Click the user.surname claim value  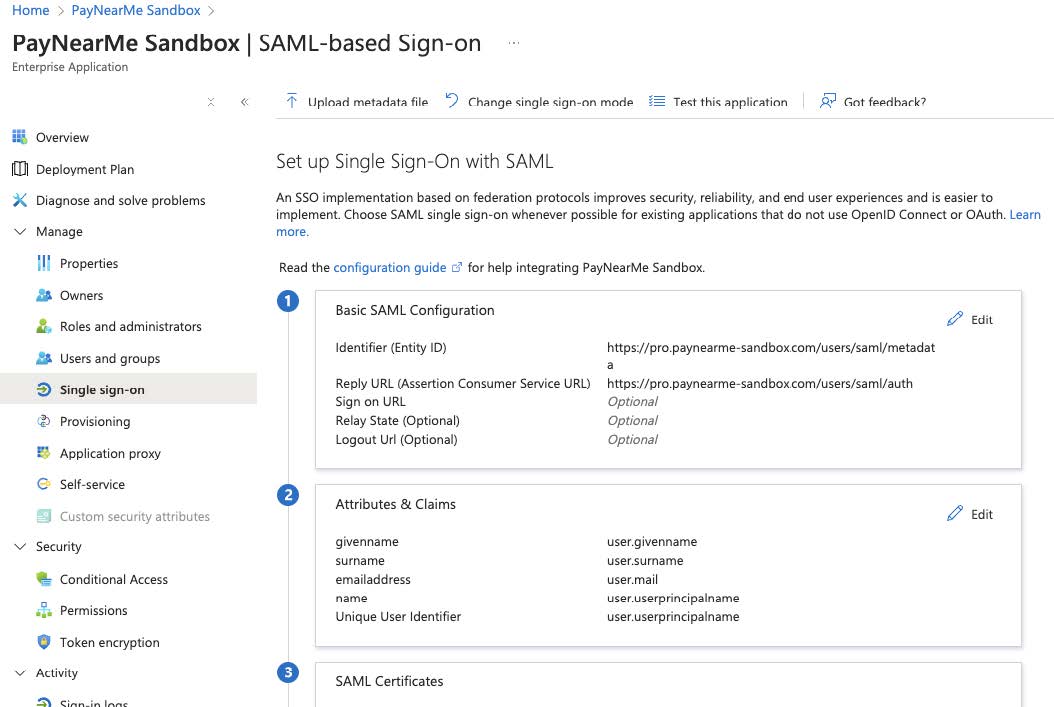[x=645, y=560]
